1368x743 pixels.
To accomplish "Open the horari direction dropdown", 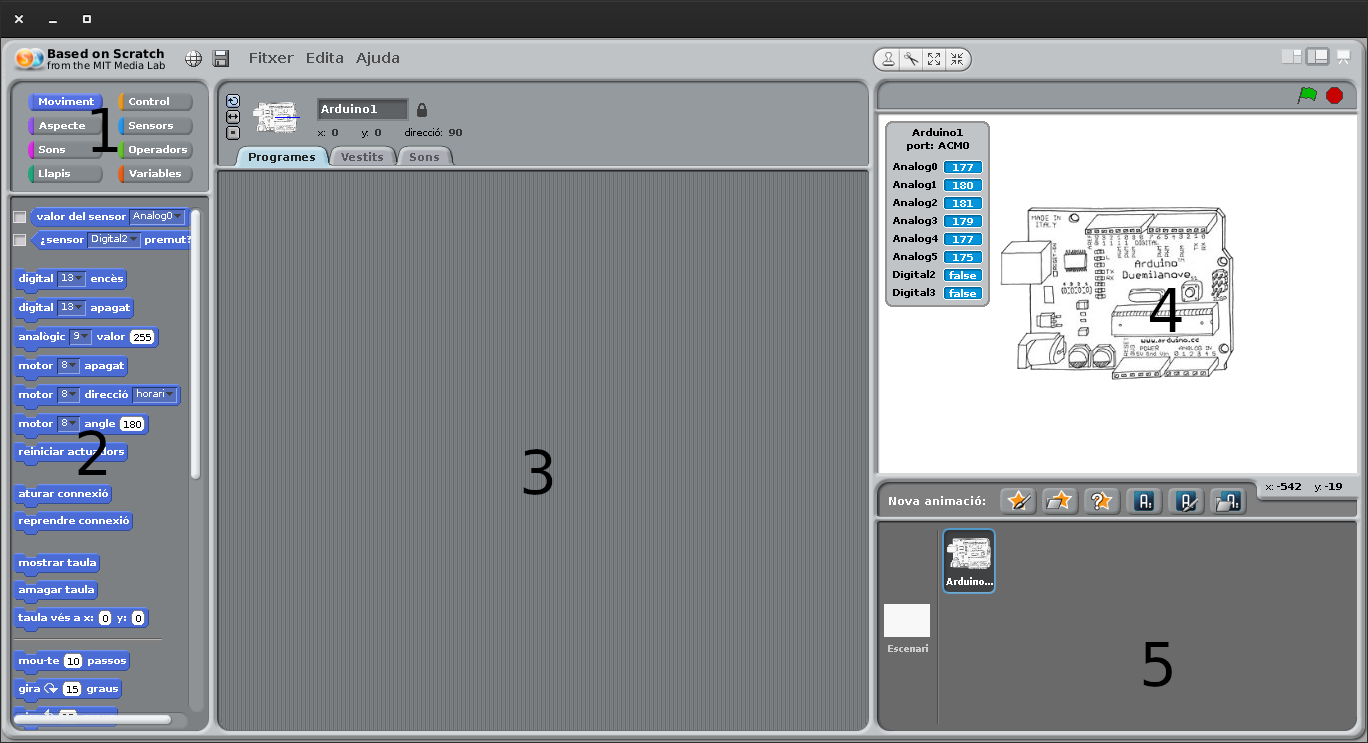I will coord(155,394).
